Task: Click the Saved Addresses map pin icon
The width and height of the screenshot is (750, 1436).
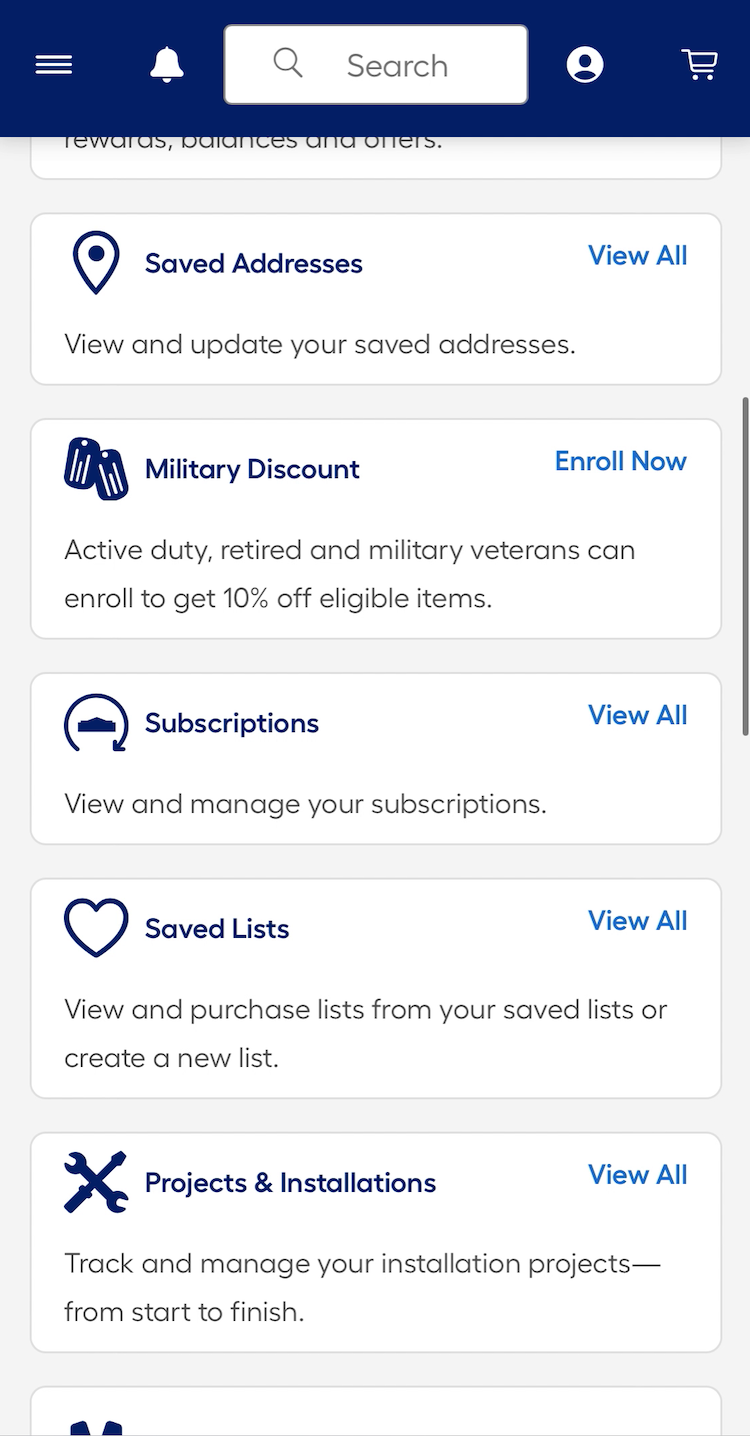Action: (x=96, y=263)
